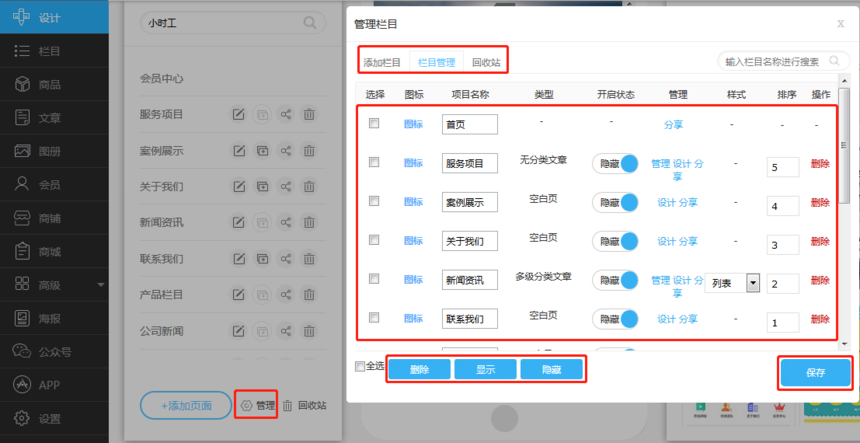Toggle the 隐藏 switch for 联系我们
The height and width of the screenshot is (443, 860).
(x=615, y=319)
